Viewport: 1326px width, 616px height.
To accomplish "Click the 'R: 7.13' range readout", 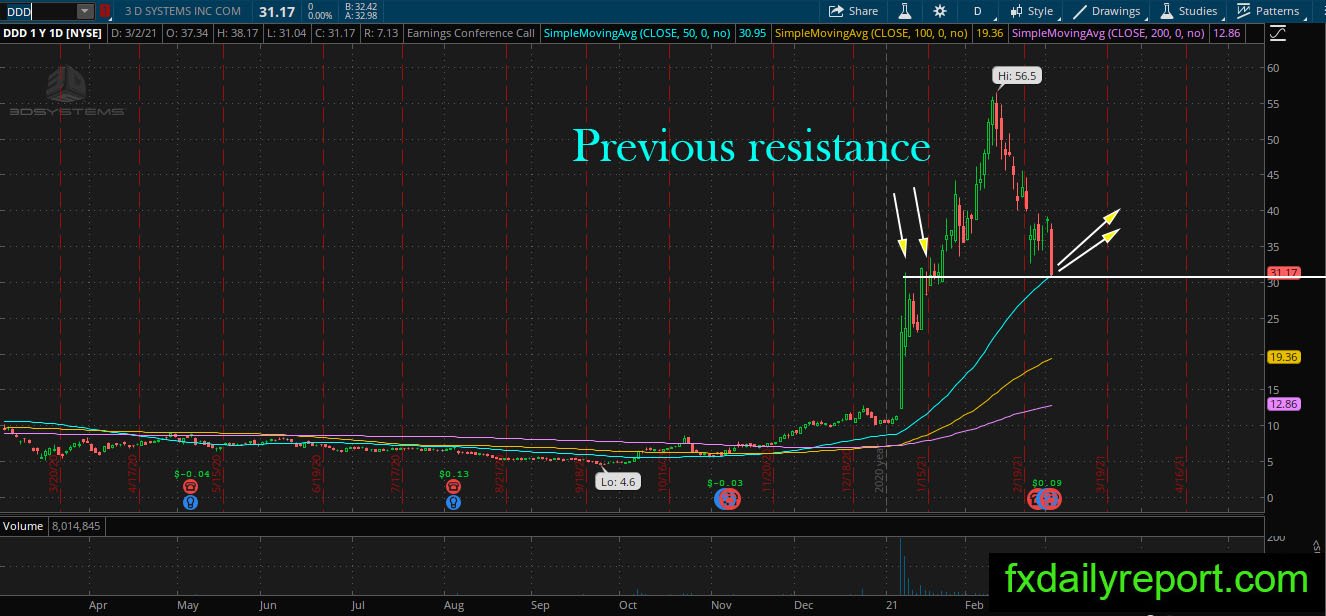I will tap(381, 34).
